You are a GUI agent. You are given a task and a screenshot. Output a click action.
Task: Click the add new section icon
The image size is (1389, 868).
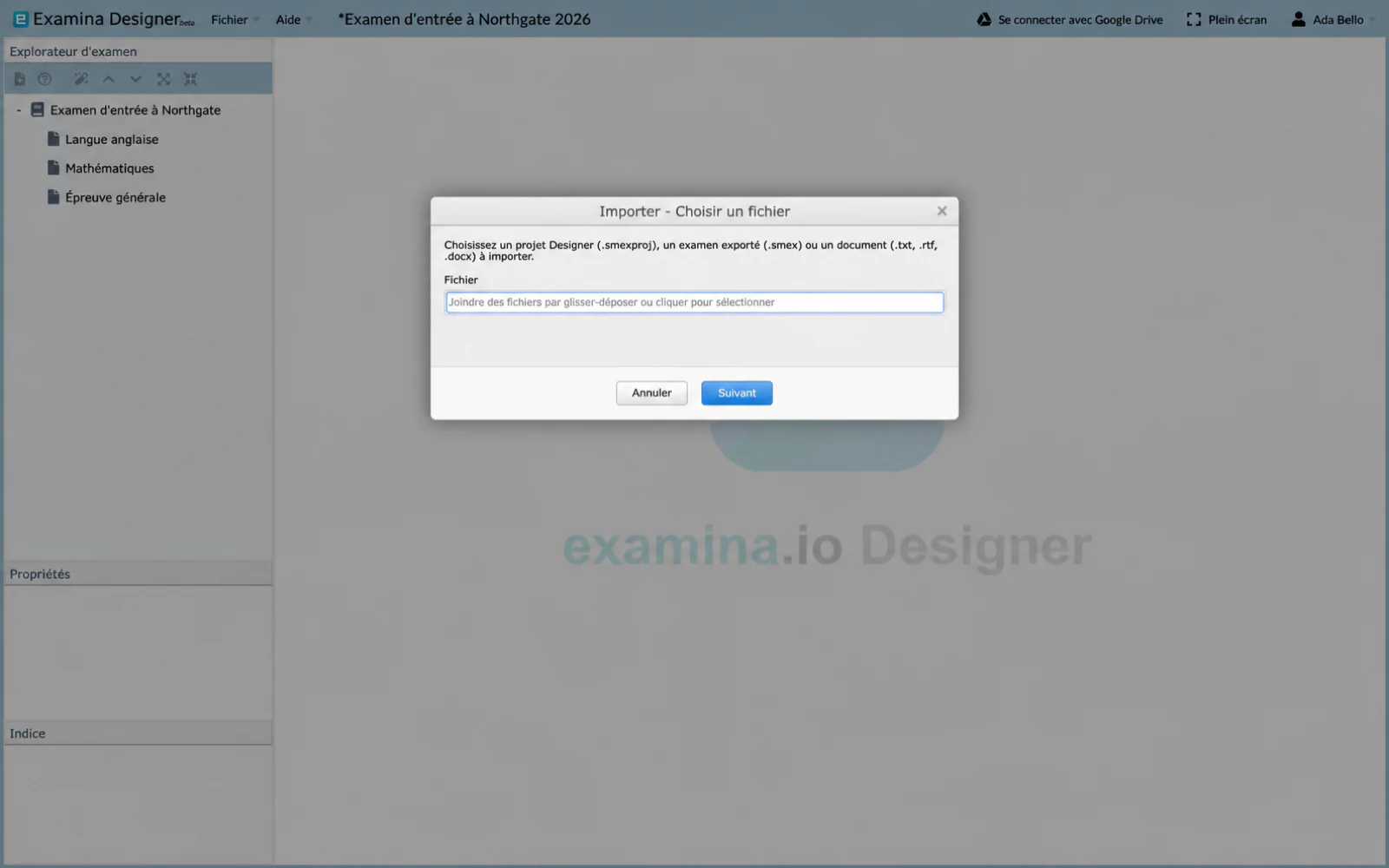pos(19,79)
